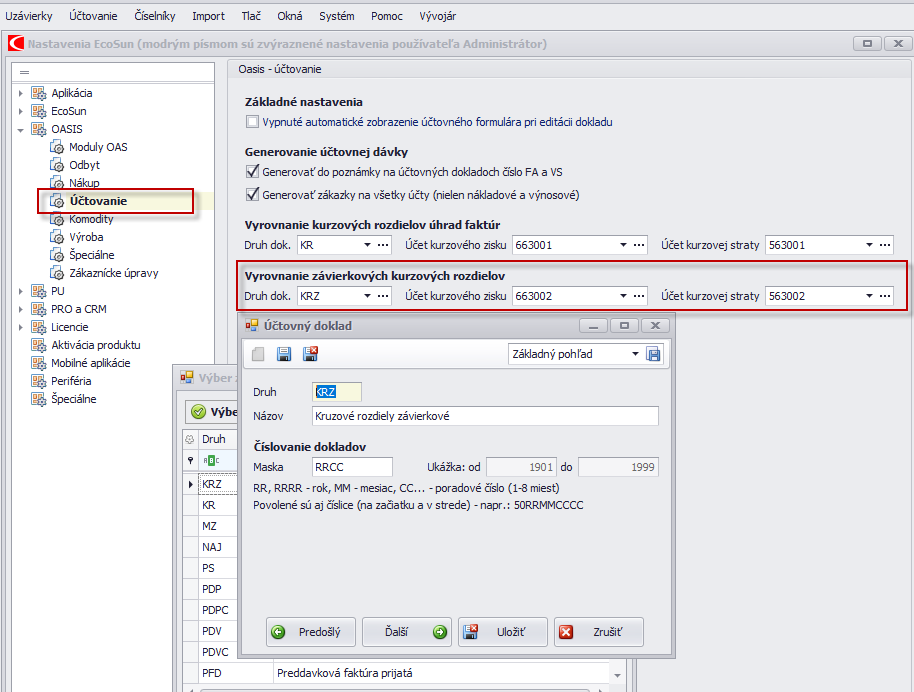Click the save-and-close icon with red X
Image resolution: width=914 pixels, height=692 pixels.
(x=310, y=354)
